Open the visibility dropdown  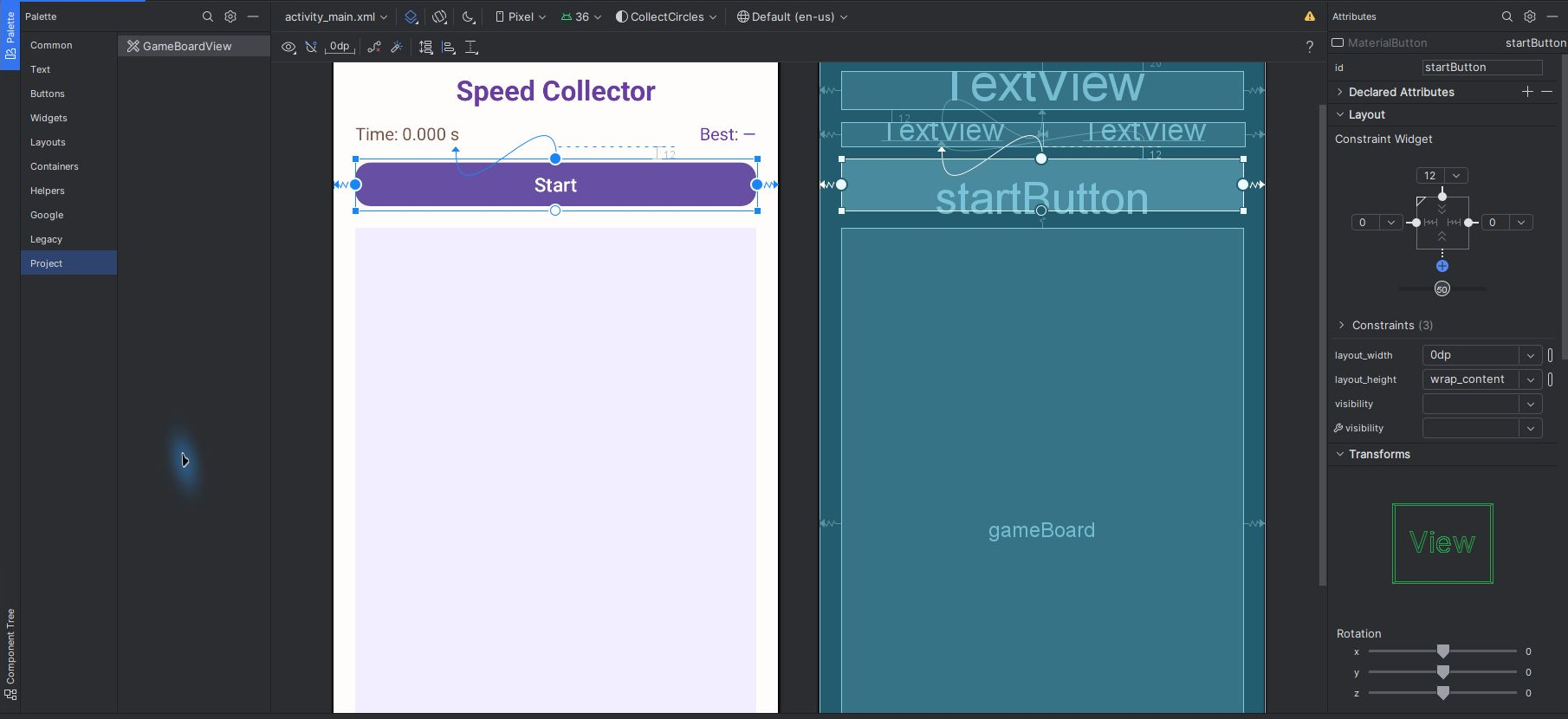1531,404
